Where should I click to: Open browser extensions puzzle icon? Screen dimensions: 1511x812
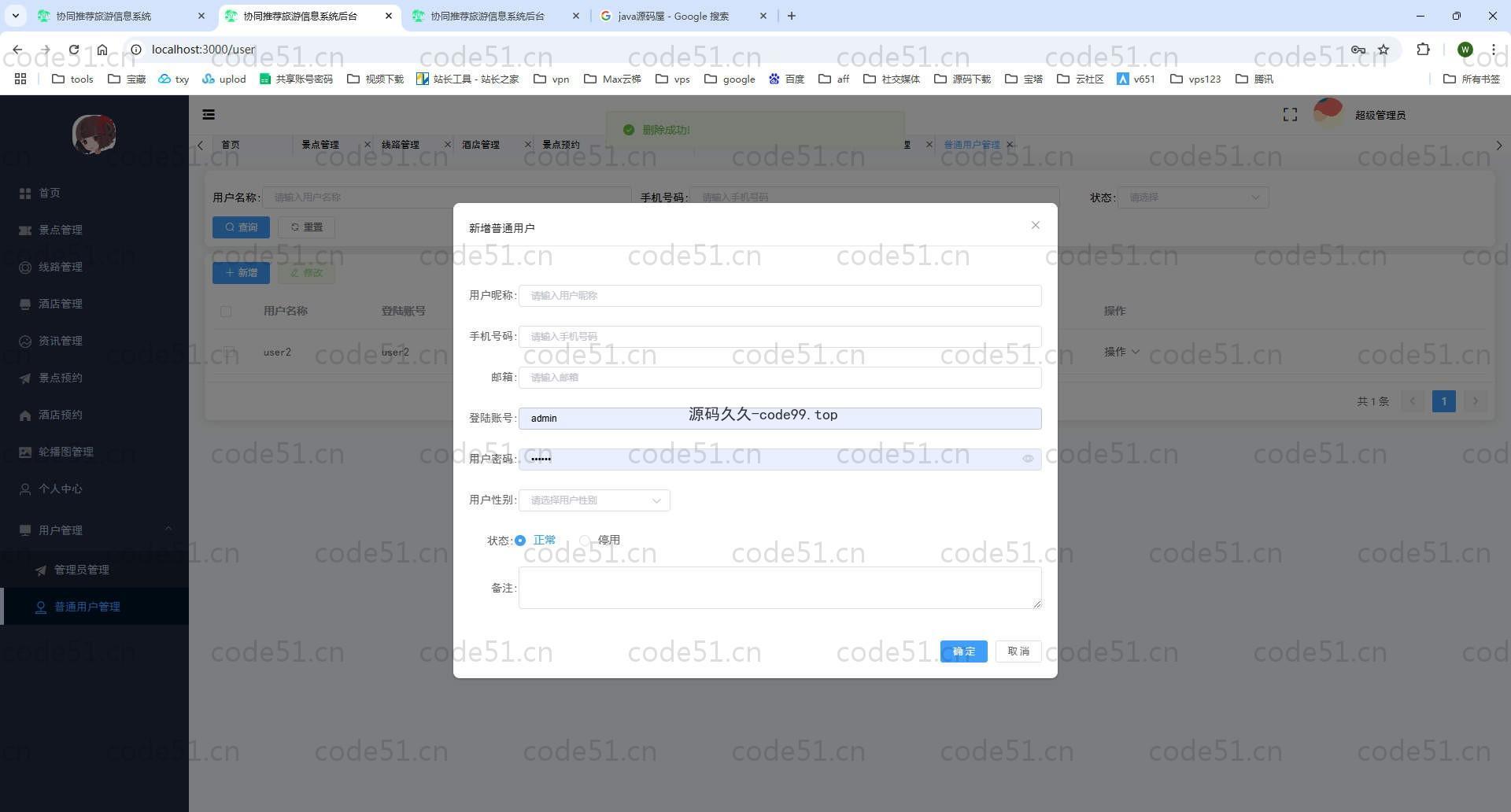pos(1423,50)
